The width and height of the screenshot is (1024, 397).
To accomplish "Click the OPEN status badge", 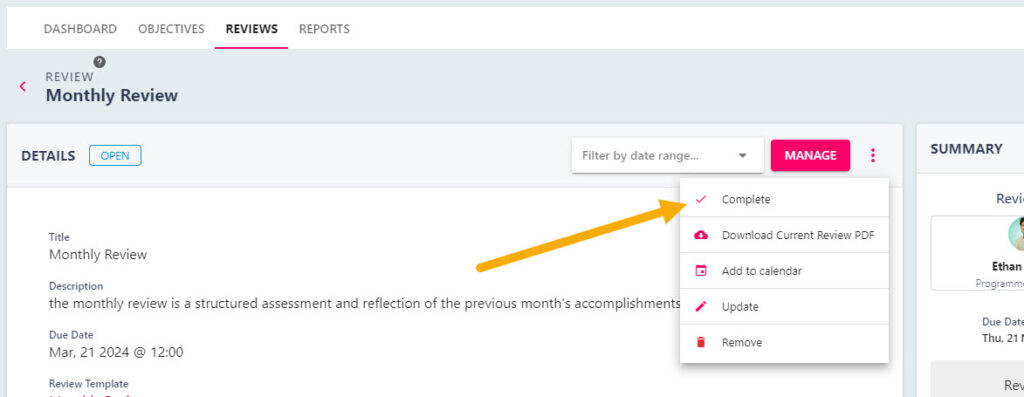I will [x=115, y=155].
